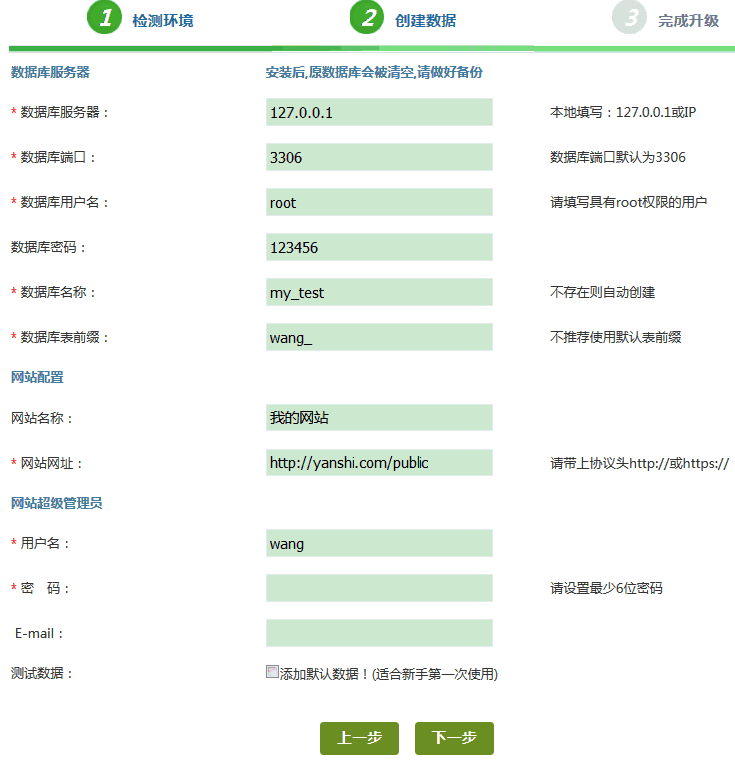The image size is (735, 763).
Task: Click the admin username field containing wang
Action: (x=379, y=543)
